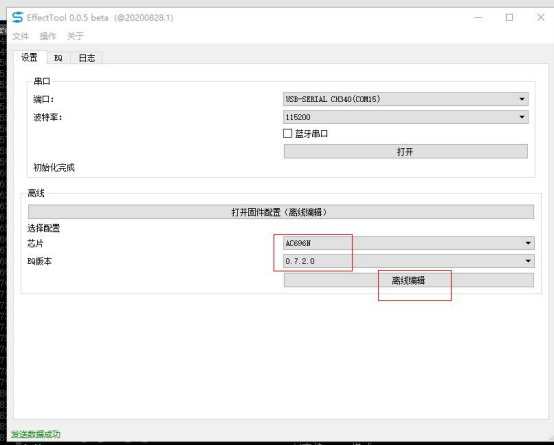Expand the 波特率 baud rate dropdown

click(x=406, y=117)
